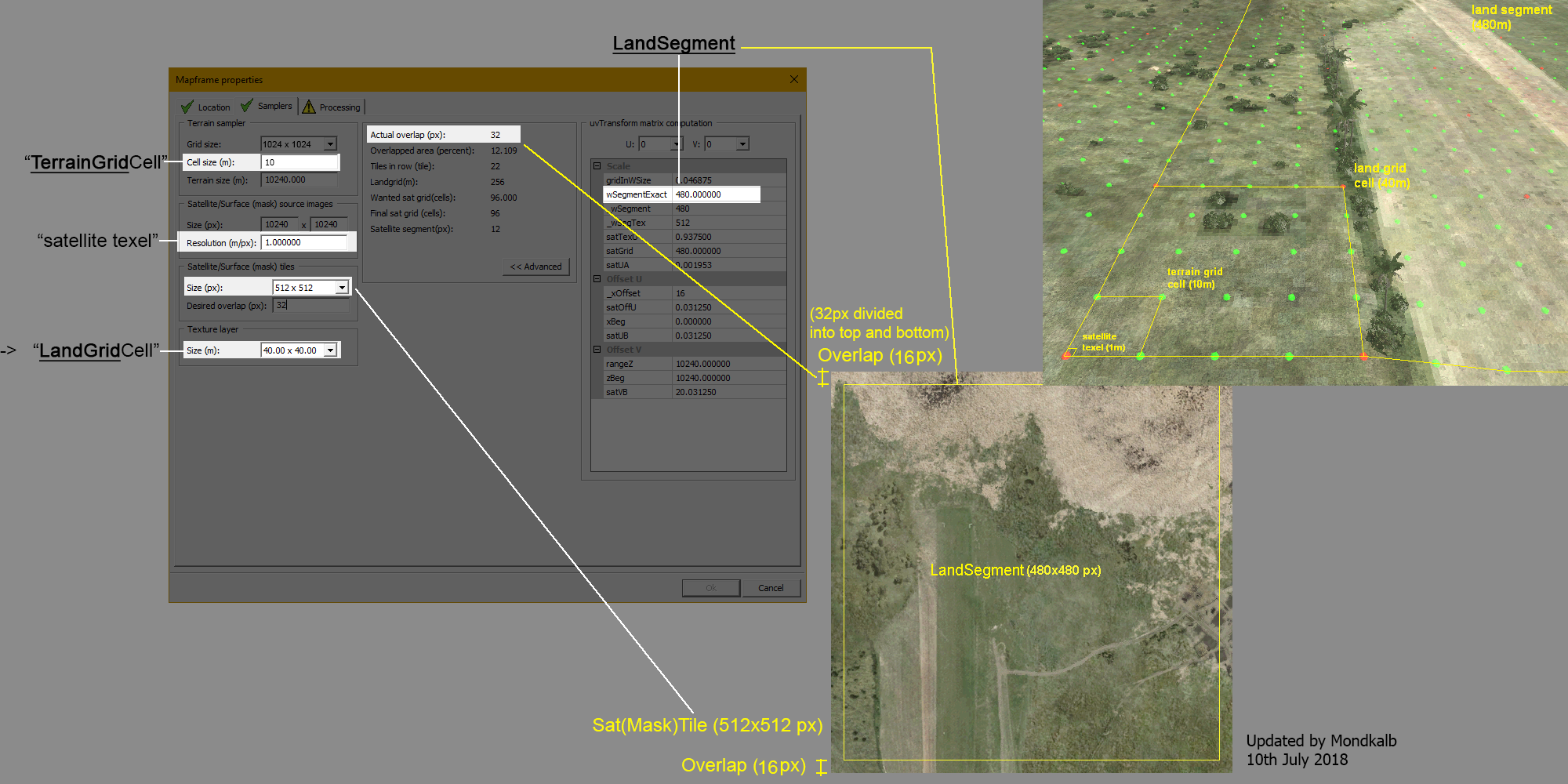Collapse the Offset V property group
1568x784 pixels.
point(597,350)
